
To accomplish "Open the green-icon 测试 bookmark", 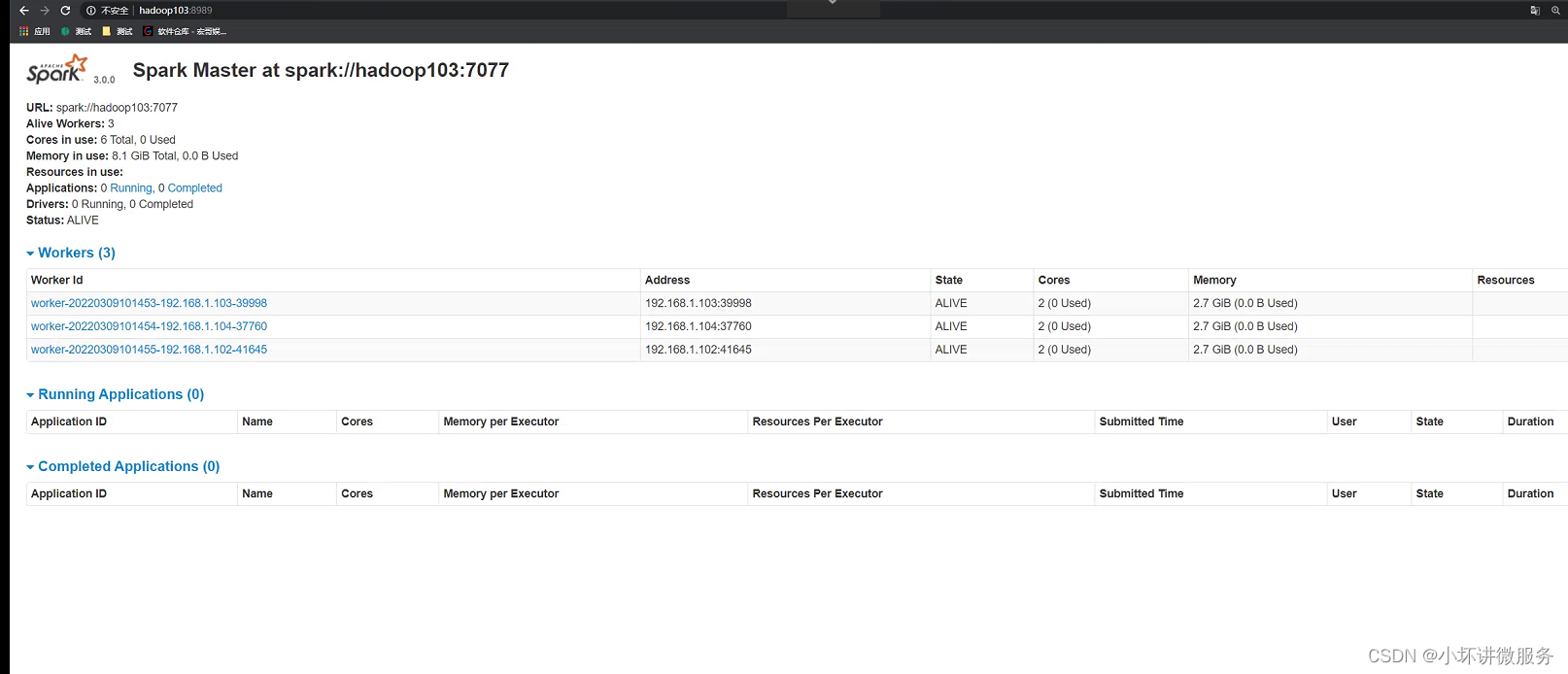I will coord(77,31).
